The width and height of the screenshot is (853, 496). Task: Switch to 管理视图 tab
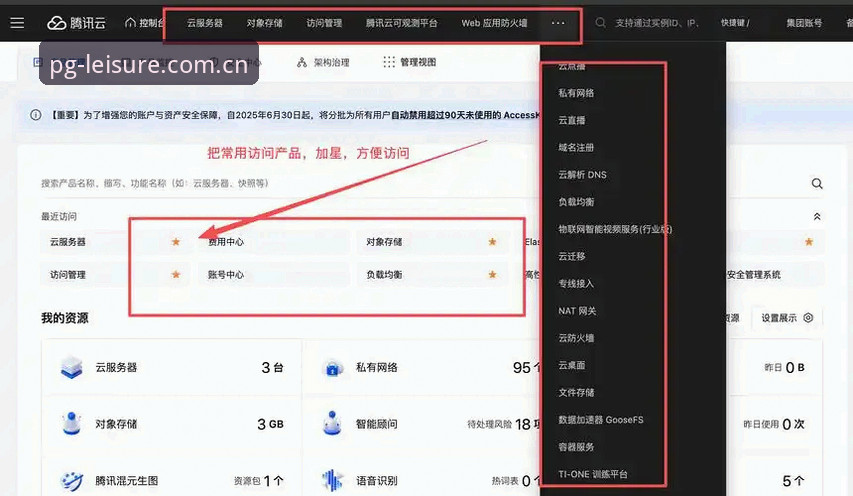coord(410,62)
